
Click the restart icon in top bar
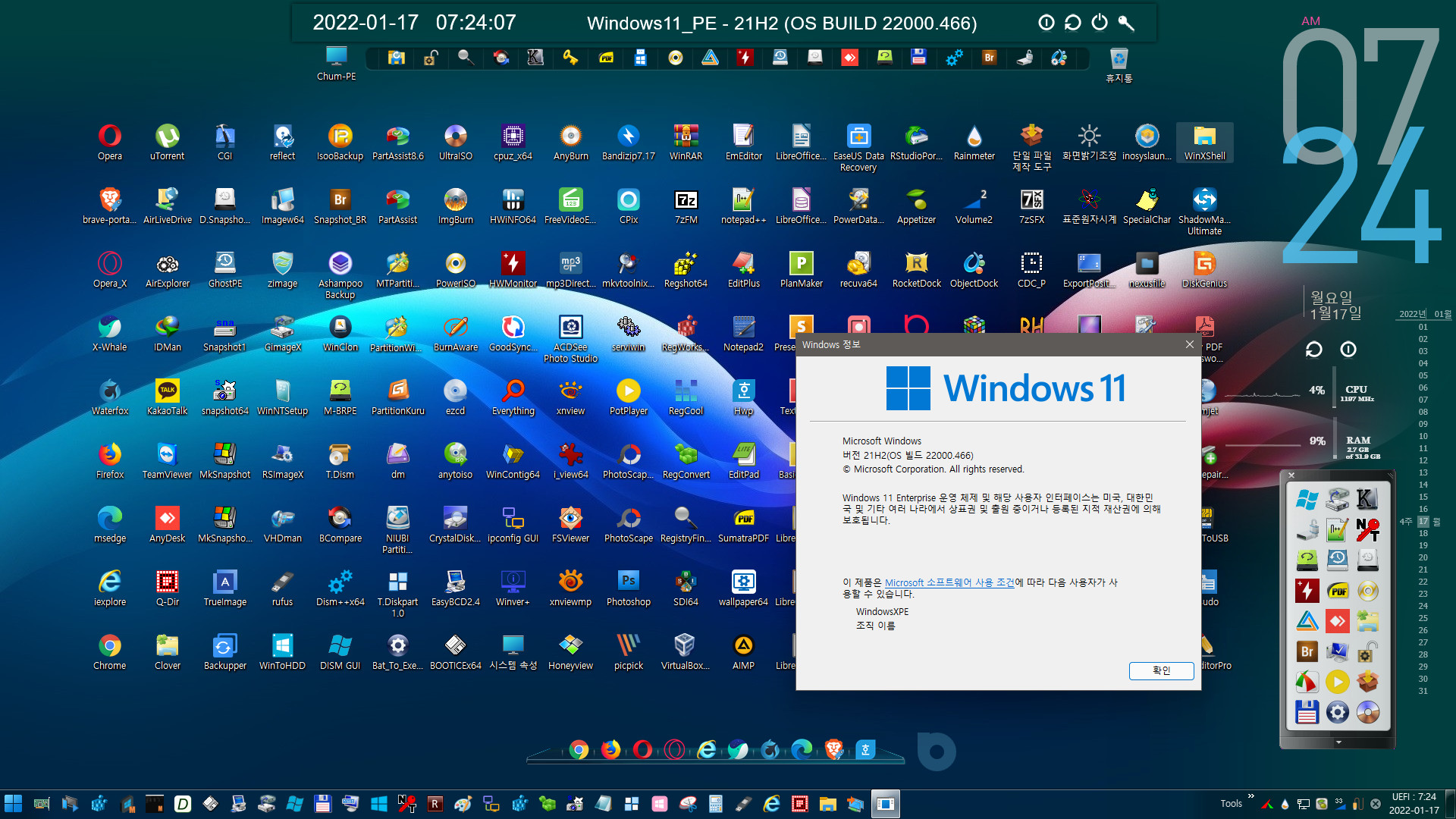tap(1073, 23)
